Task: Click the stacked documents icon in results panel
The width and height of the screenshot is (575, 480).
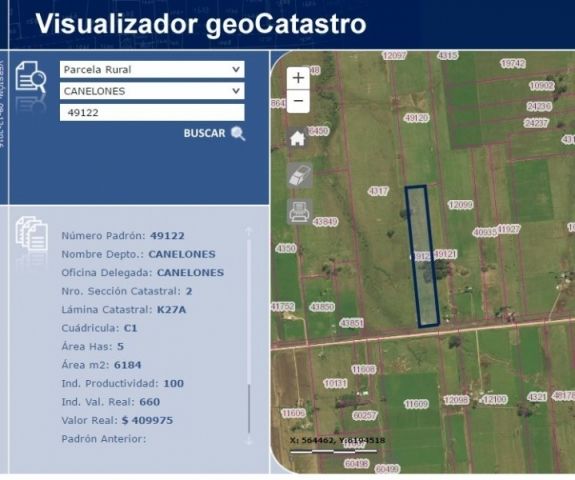Action: (32, 234)
